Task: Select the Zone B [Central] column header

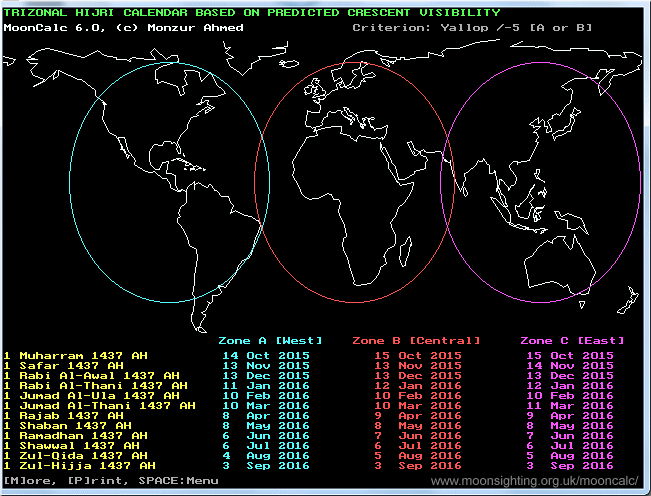Action: coord(416,341)
